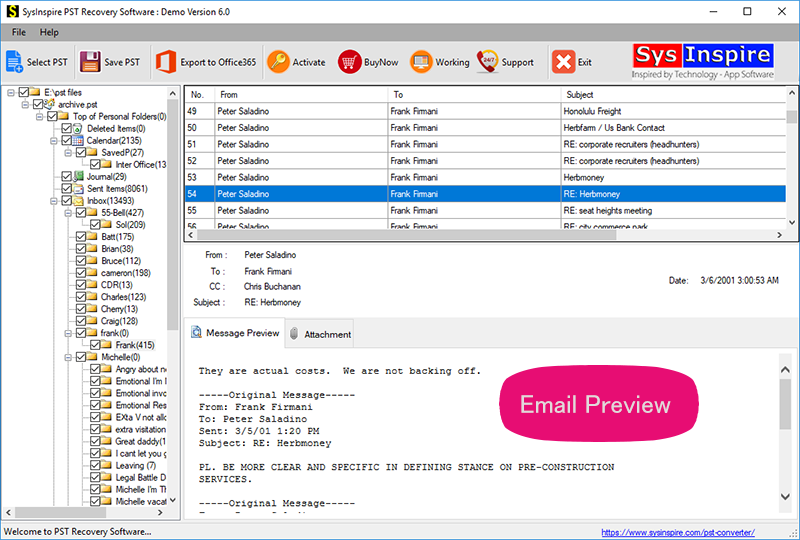Collapse the frank(0) node

68,333
